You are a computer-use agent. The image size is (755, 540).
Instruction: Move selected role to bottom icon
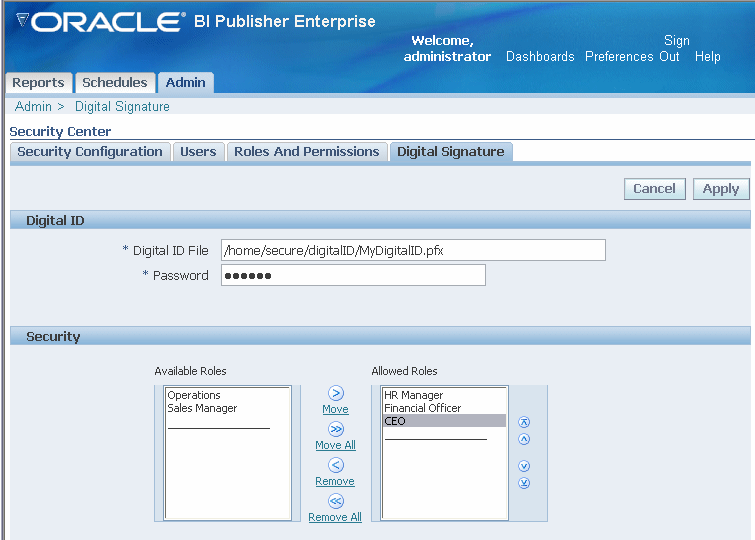click(x=524, y=483)
